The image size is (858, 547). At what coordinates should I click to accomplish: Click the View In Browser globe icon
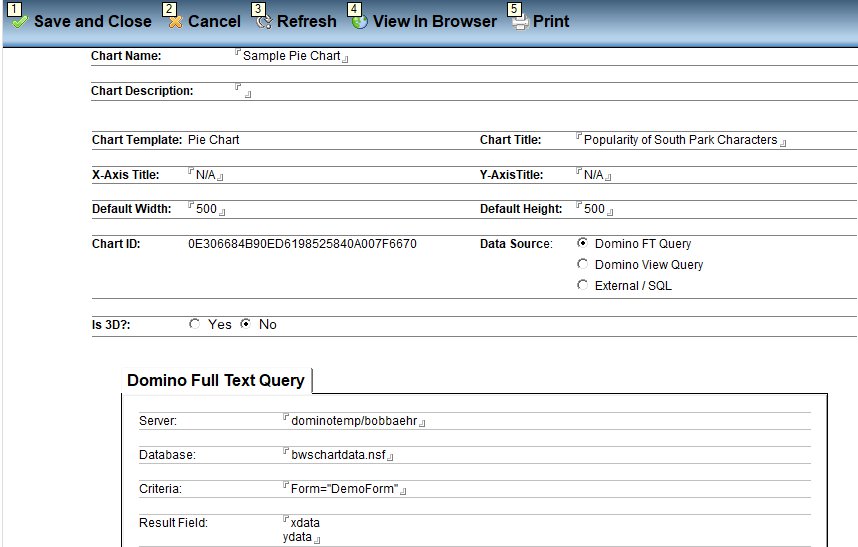tap(360, 22)
